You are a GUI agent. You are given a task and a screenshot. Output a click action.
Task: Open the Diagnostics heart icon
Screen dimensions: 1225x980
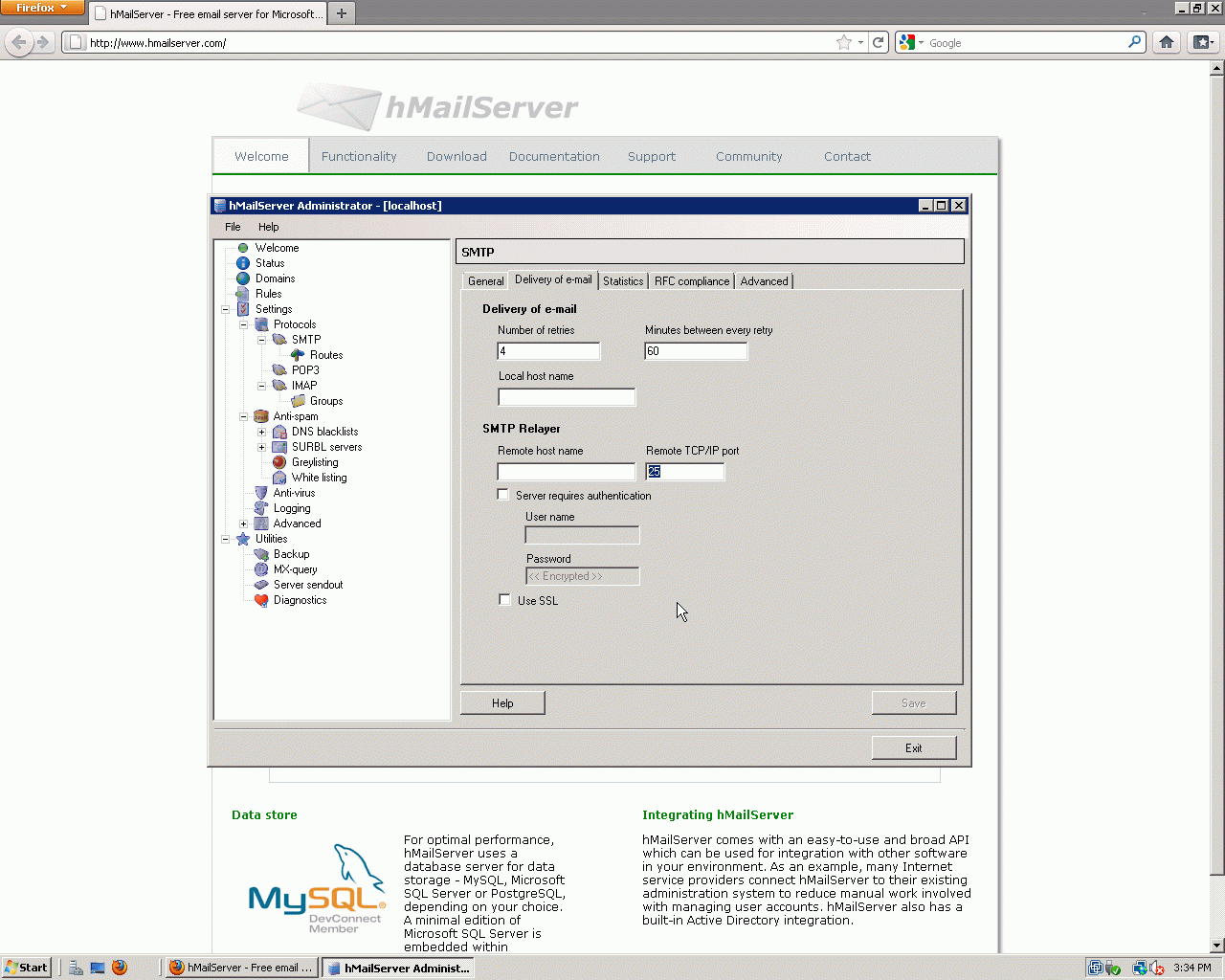[261, 600]
